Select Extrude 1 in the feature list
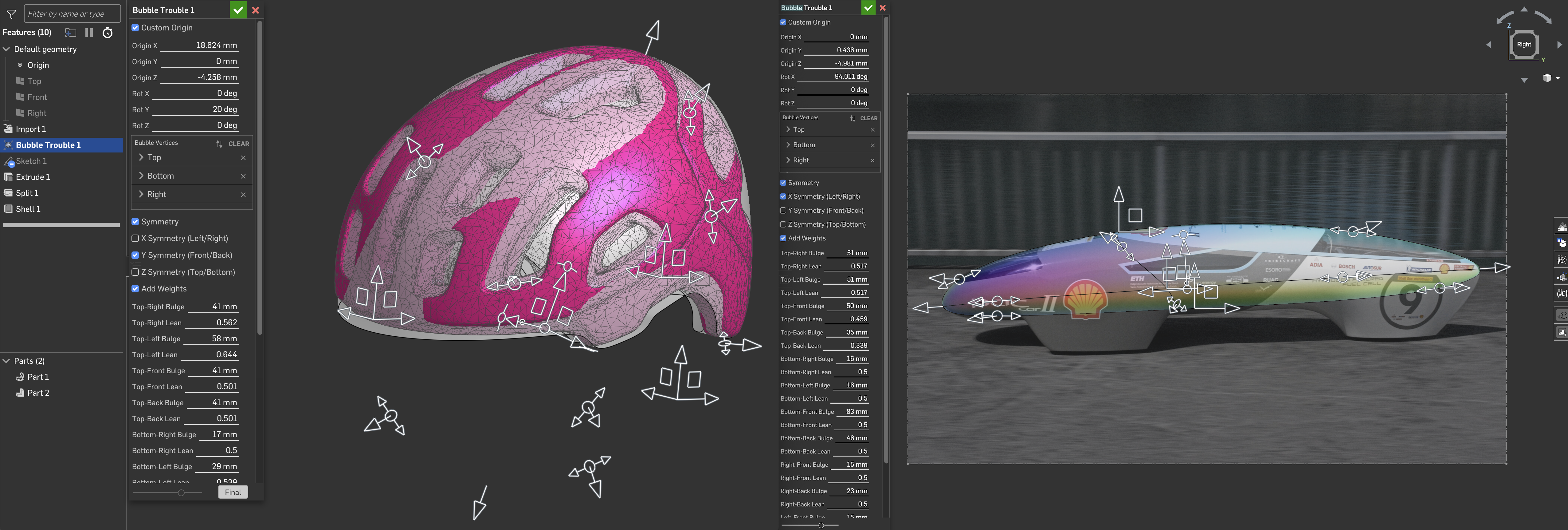The height and width of the screenshot is (530, 1568). [x=33, y=177]
